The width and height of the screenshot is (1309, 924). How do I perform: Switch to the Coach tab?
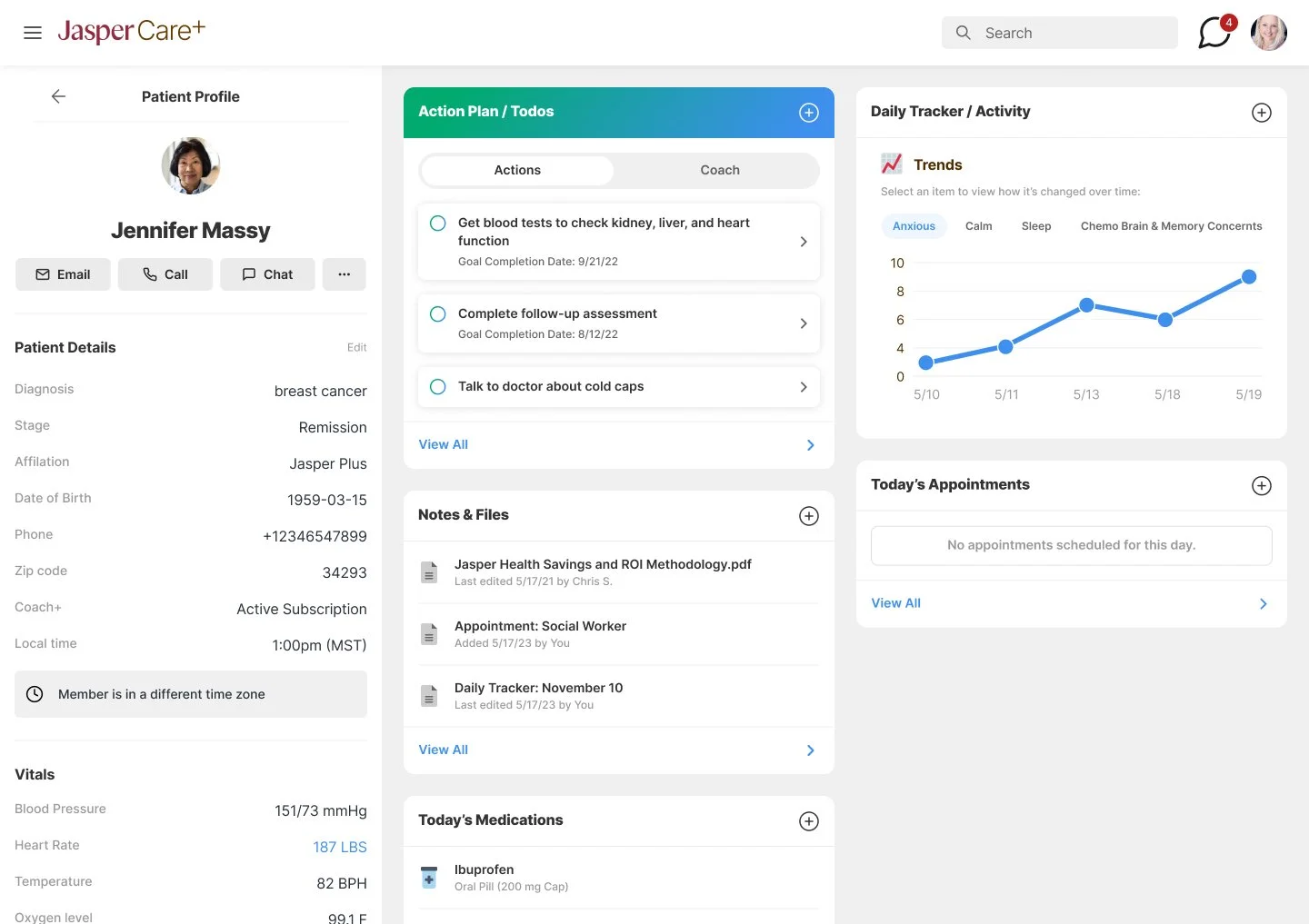click(x=720, y=170)
